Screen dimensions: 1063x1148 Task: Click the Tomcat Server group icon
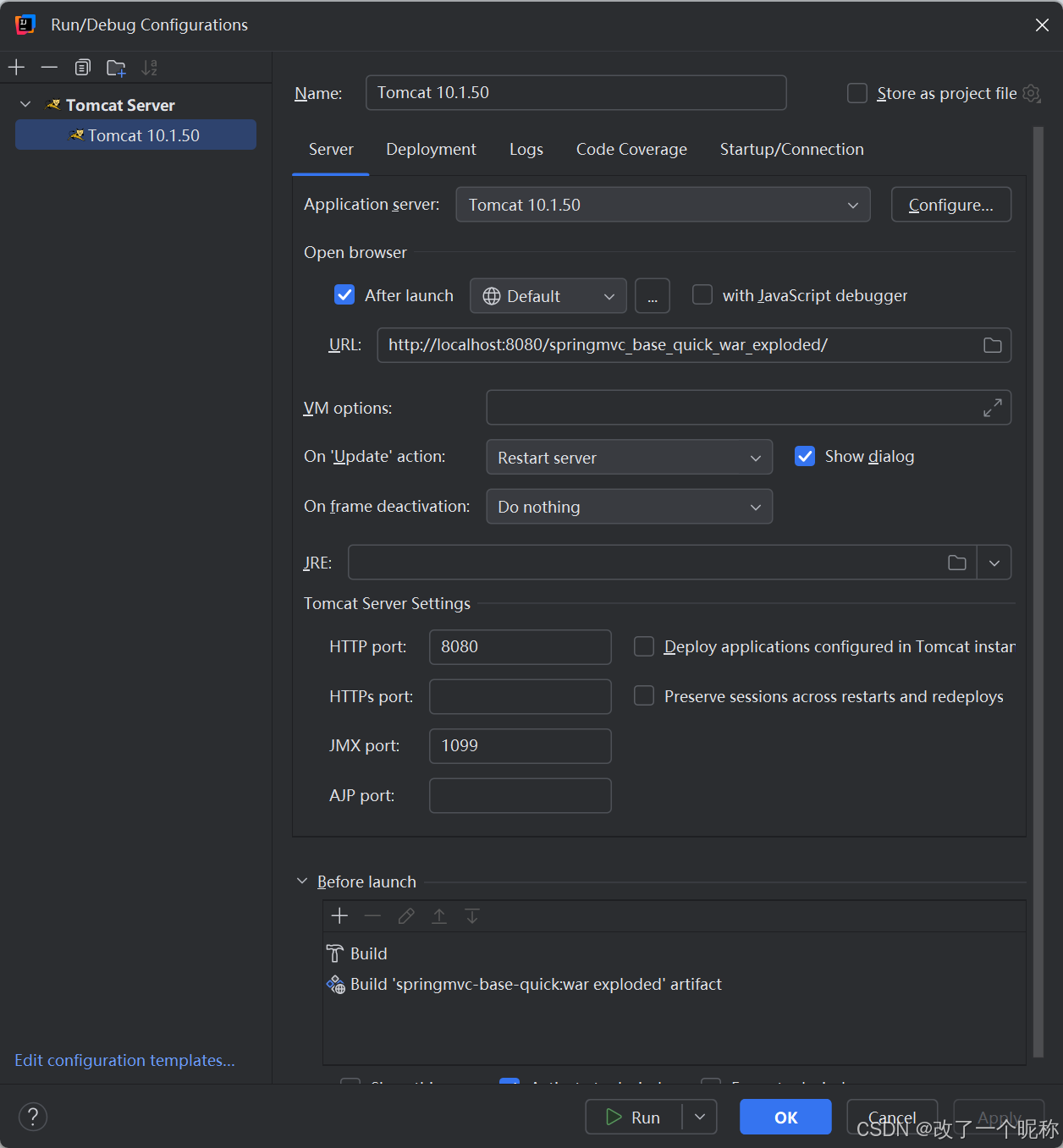[x=53, y=105]
